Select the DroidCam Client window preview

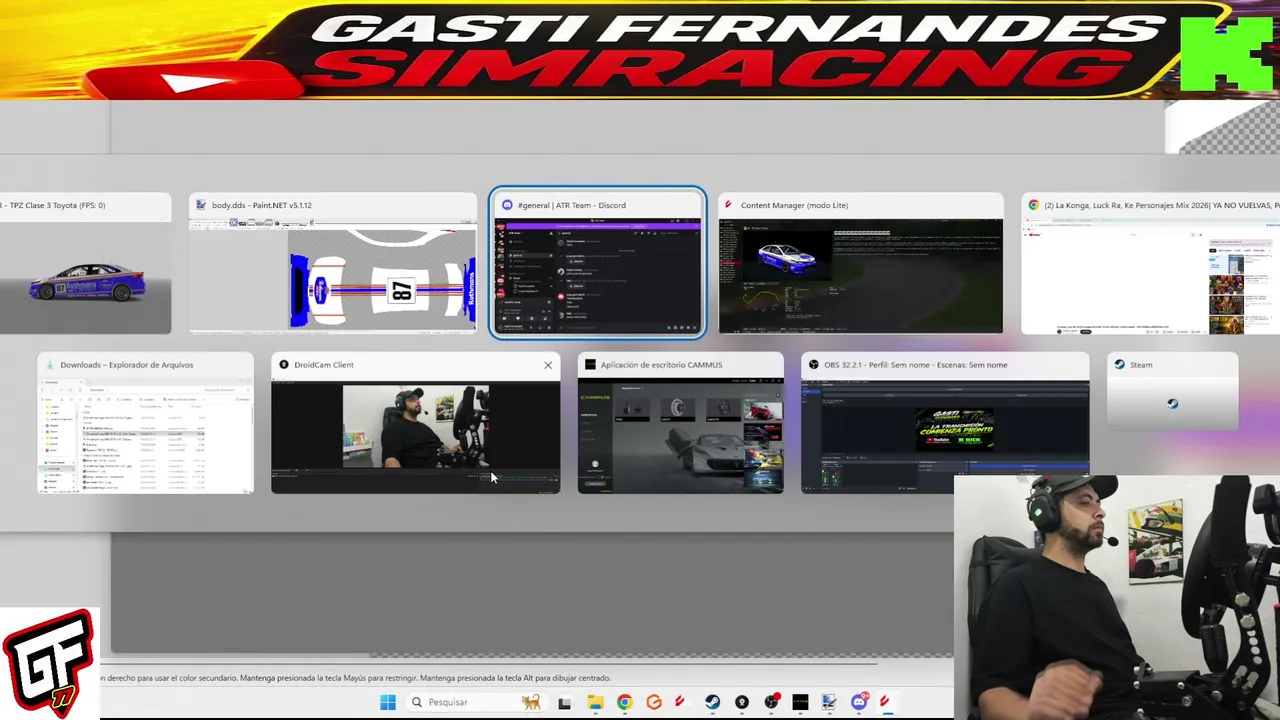[415, 423]
